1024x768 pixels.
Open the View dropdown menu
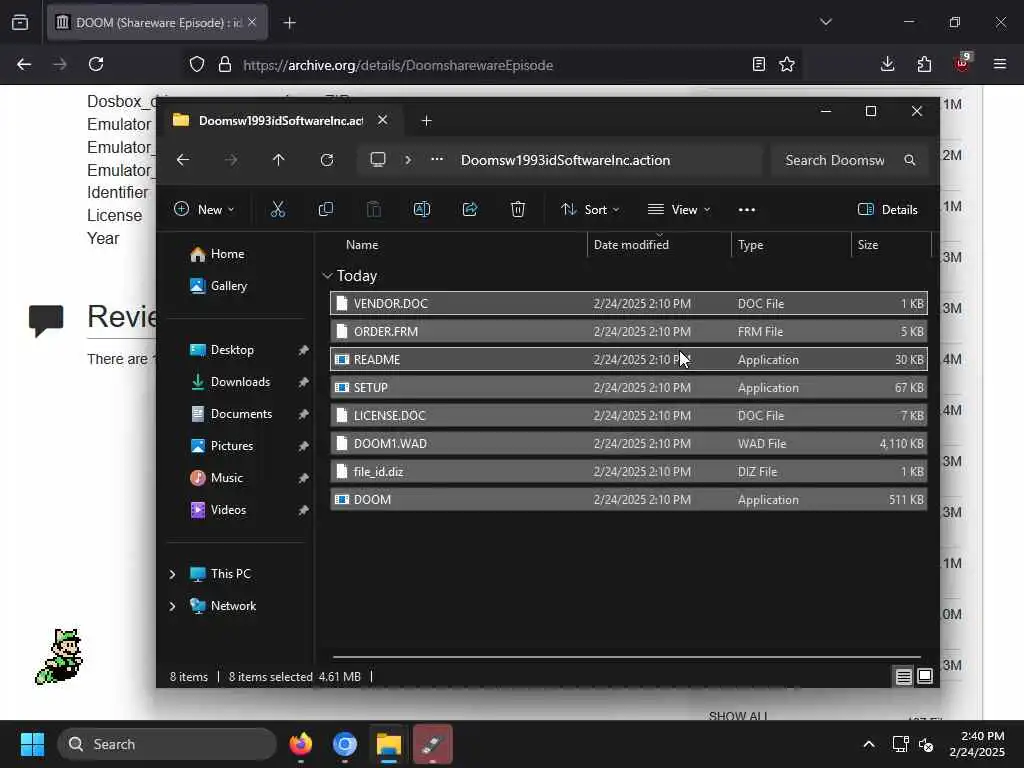[679, 209]
